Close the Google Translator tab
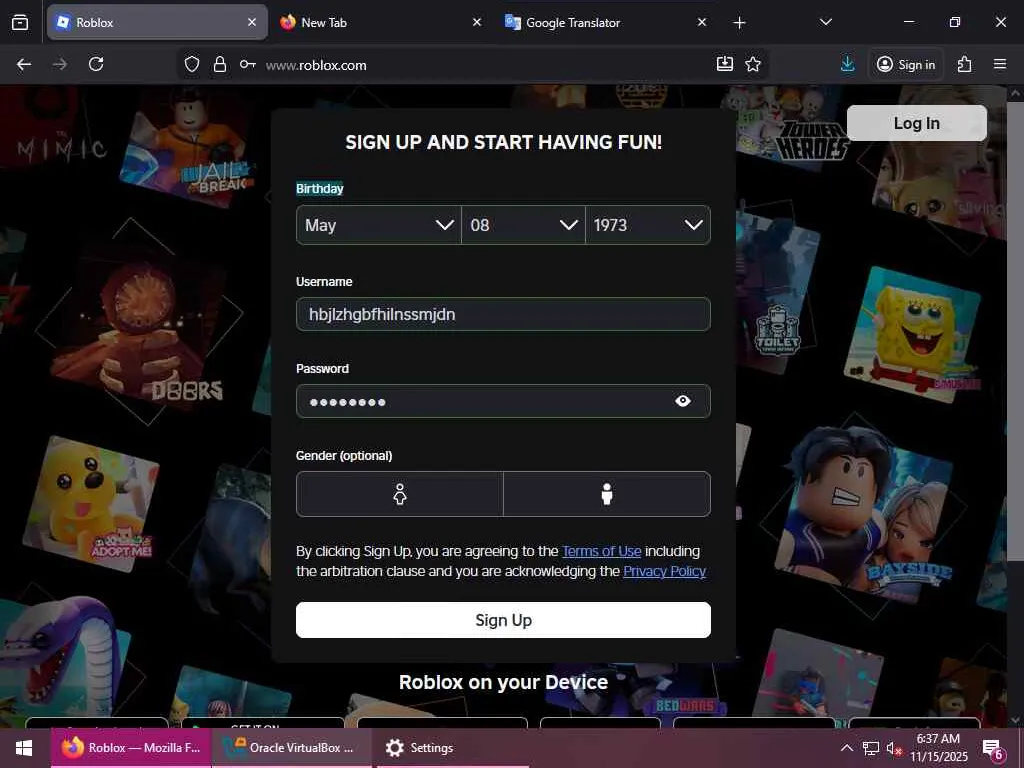The image size is (1024, 768). 701,22
